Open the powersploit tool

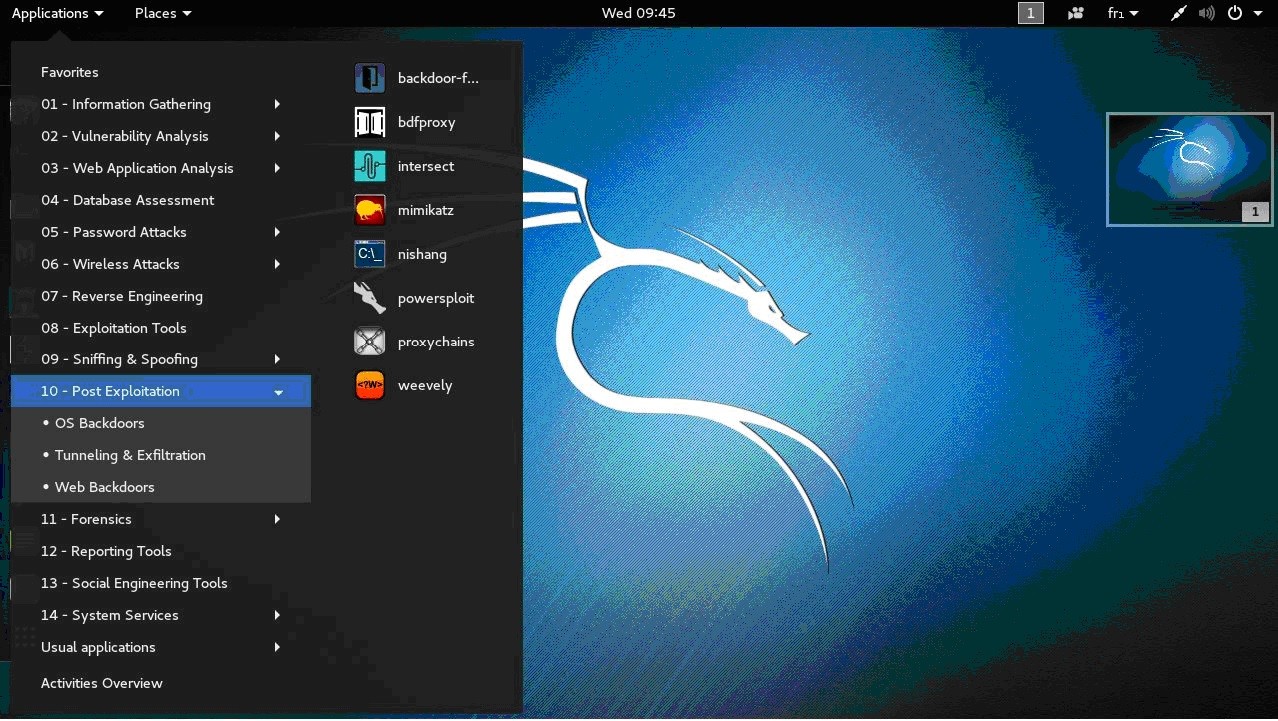click(x=435, y=298)
